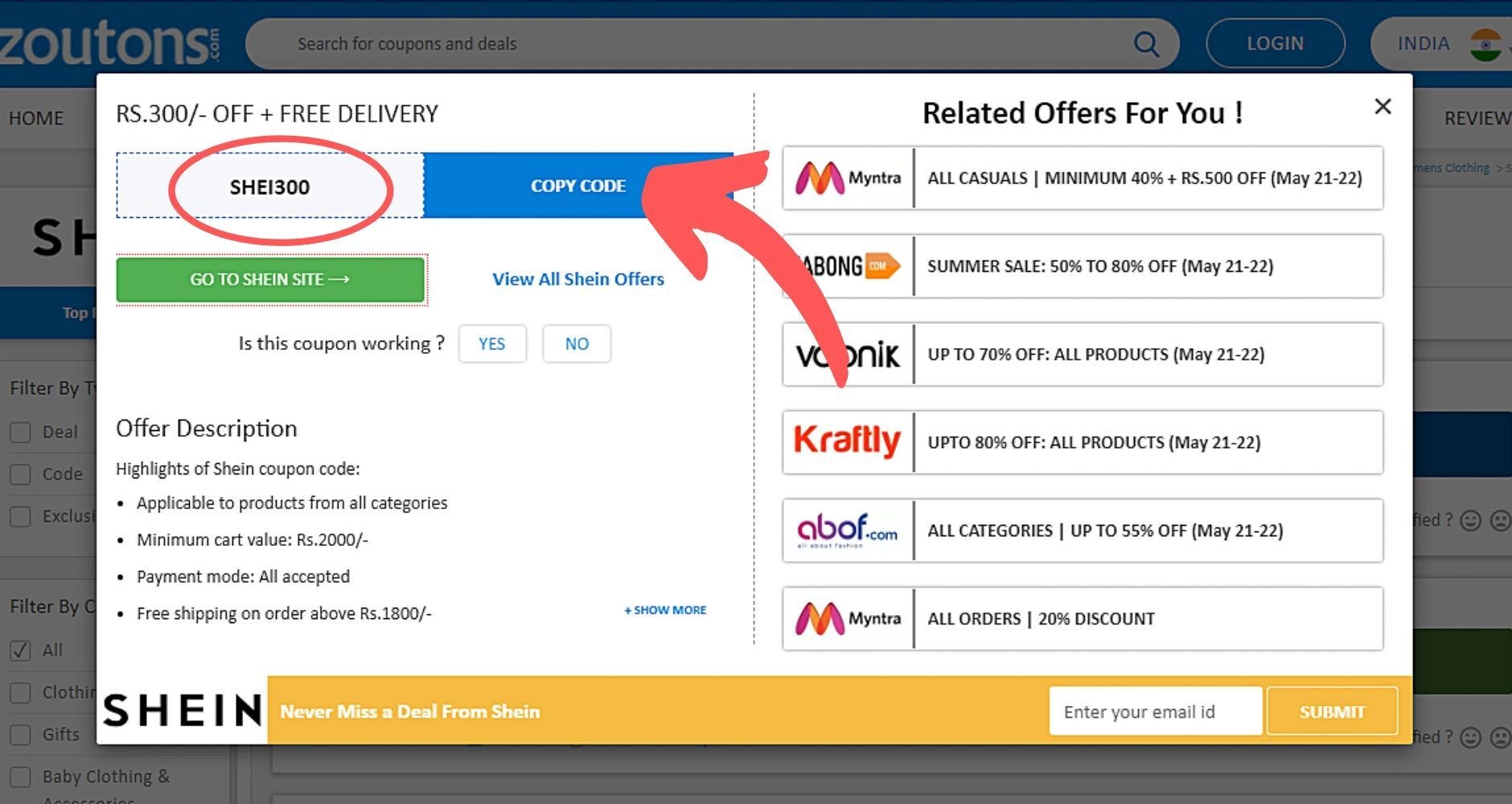Open abof All Categories 55% off offer
This screenshot has width=1512, height=804.
click(1083, 531)
